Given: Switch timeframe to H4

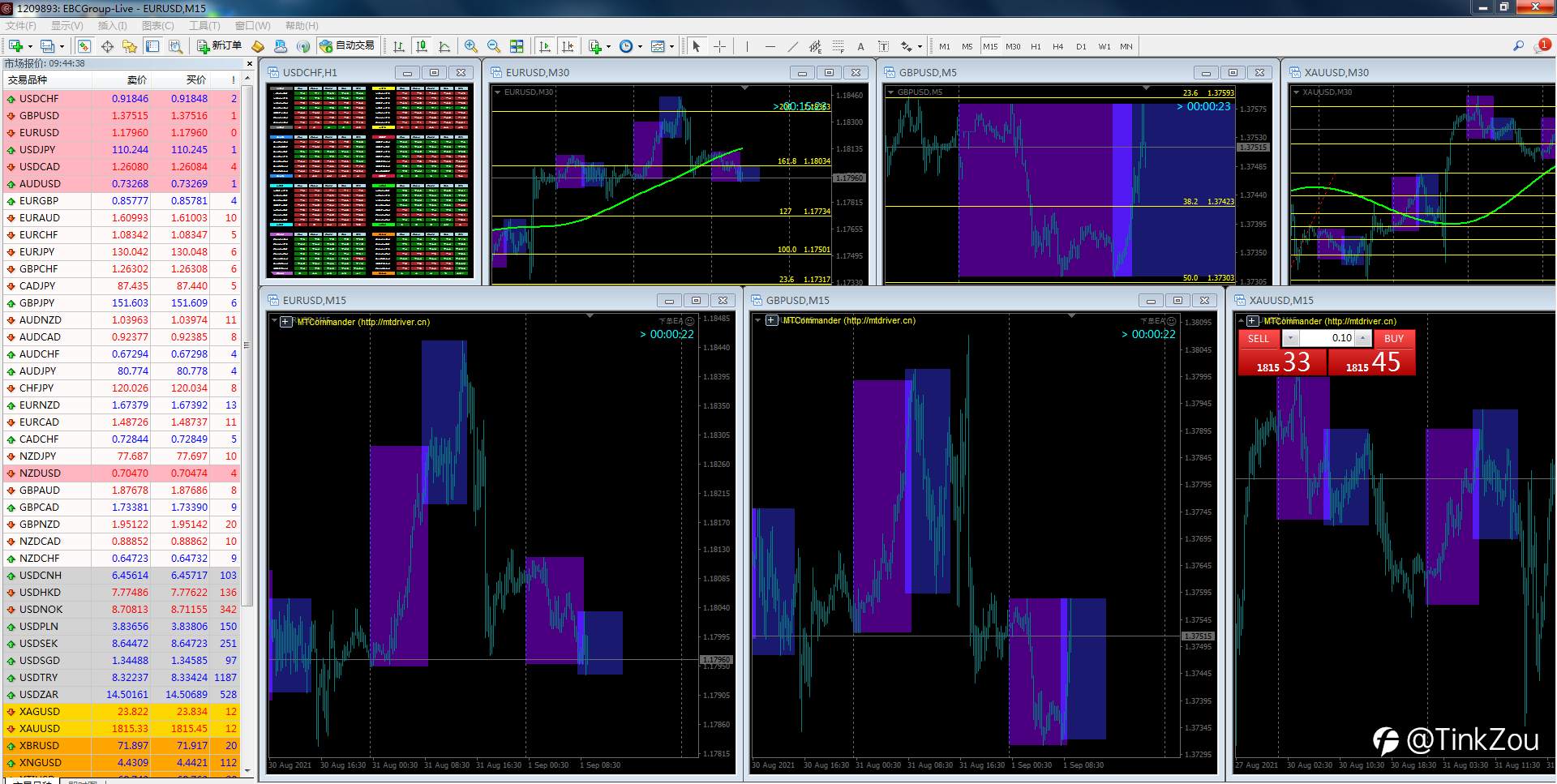Looking at the screenshot, I should [x=1057, y=46].
